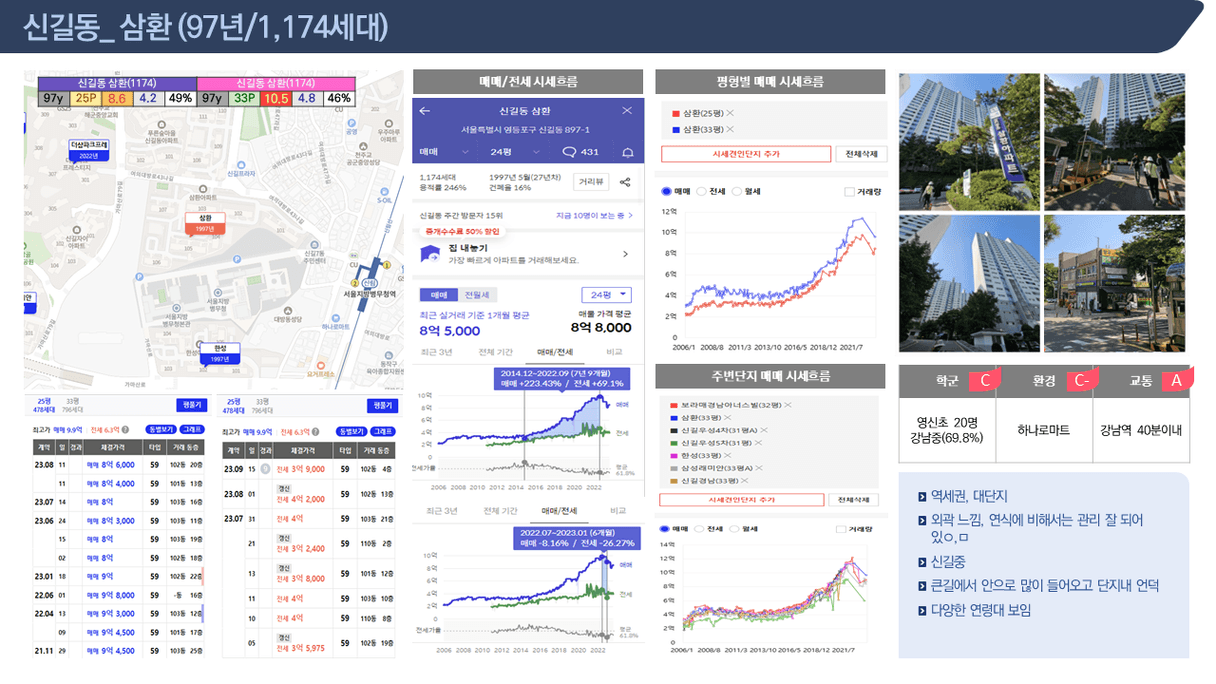
Task: Click 동별보기 in the 매매 transaction list
Action: click(160, 430)
